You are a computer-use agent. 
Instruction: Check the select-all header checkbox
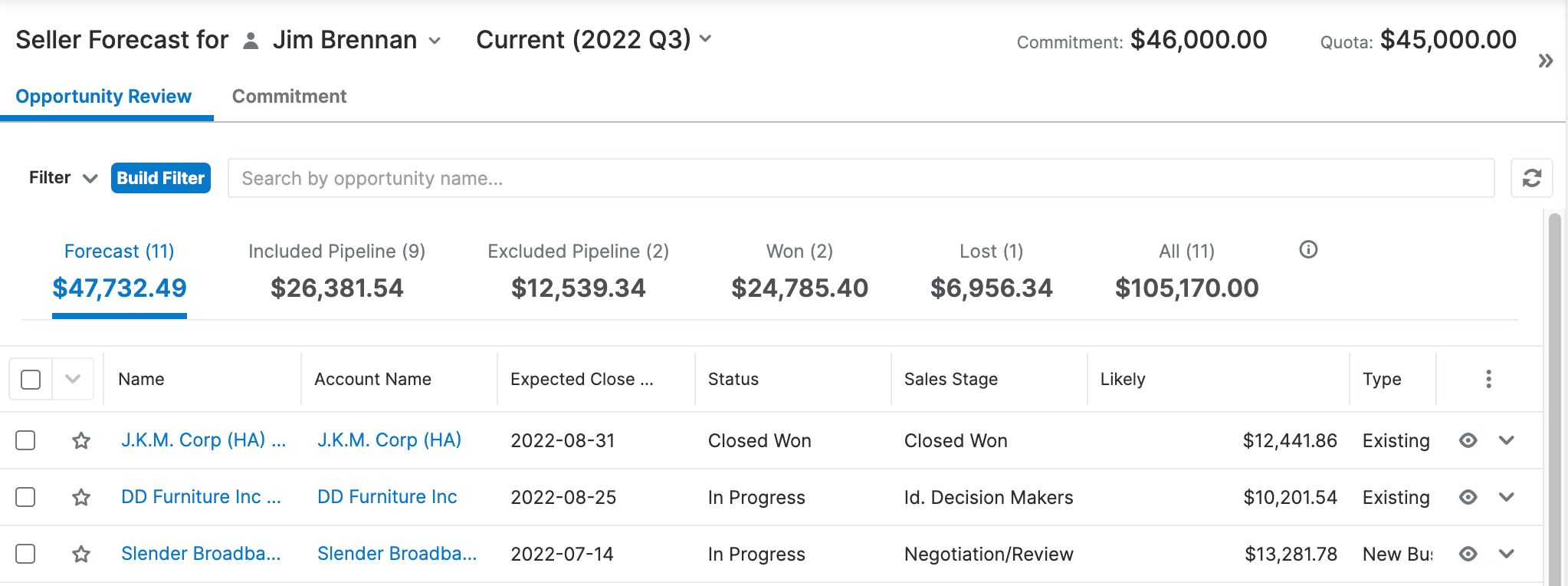tap(31, 380)
